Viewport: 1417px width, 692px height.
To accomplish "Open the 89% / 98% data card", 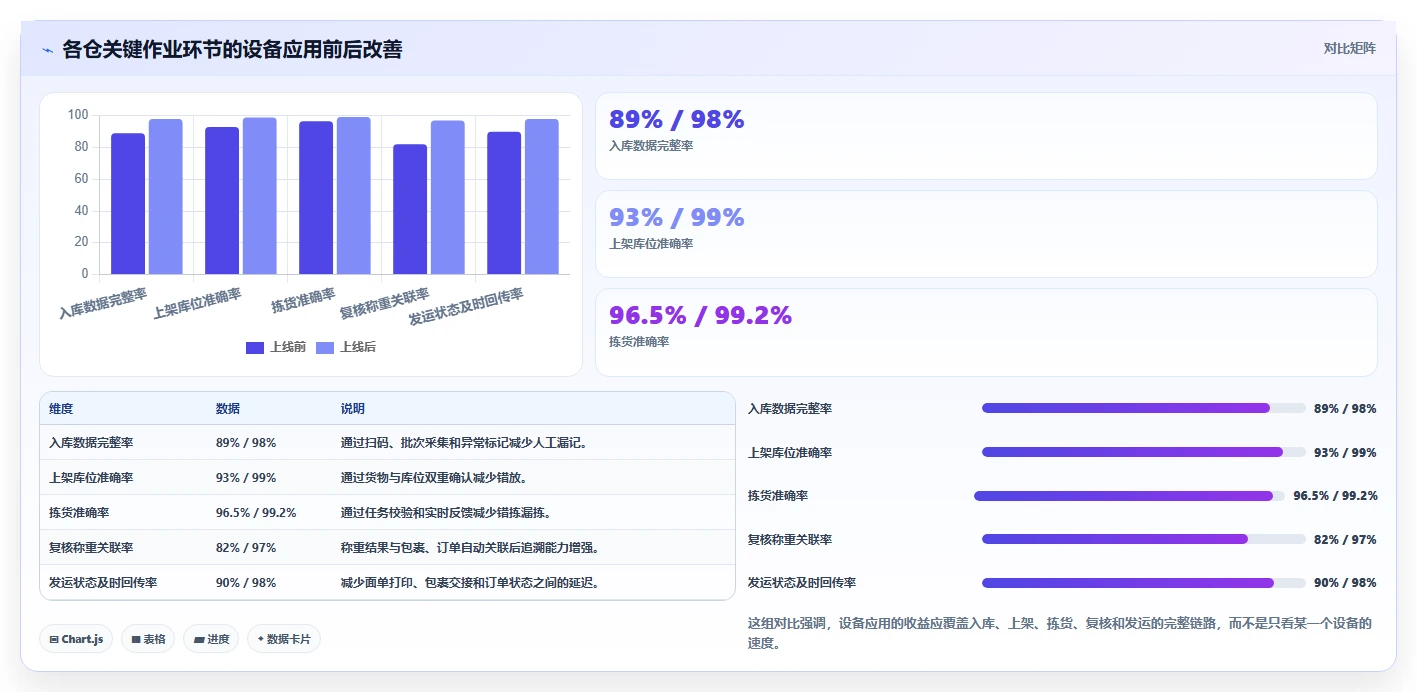I will point(986,136).
